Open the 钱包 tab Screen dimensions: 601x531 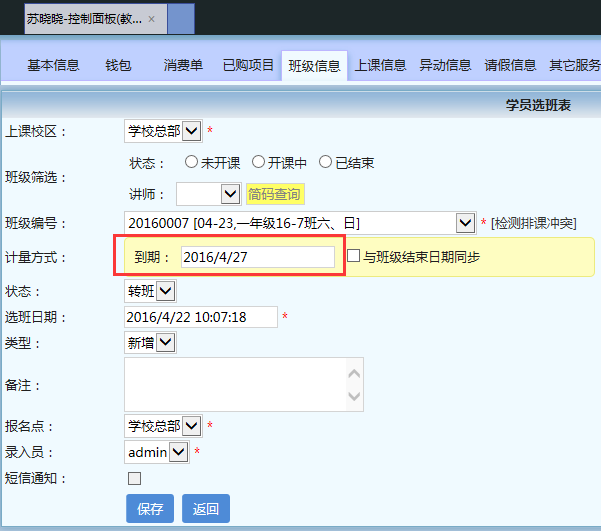(x=118, y=65)
